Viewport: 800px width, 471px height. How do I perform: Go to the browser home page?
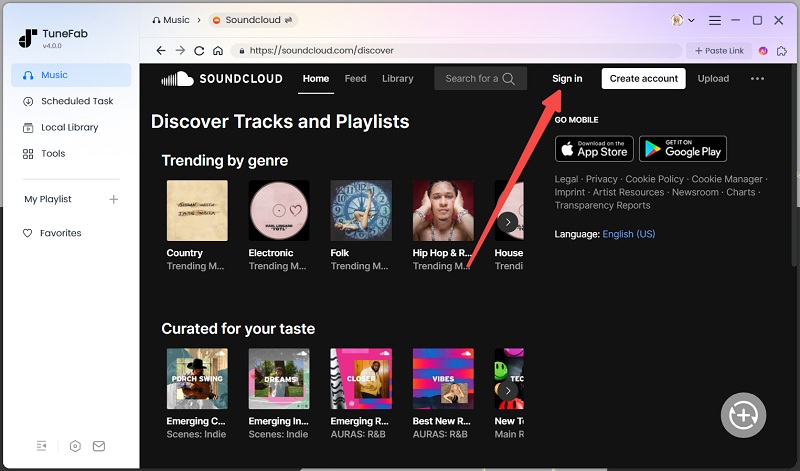tap(218, 50)
